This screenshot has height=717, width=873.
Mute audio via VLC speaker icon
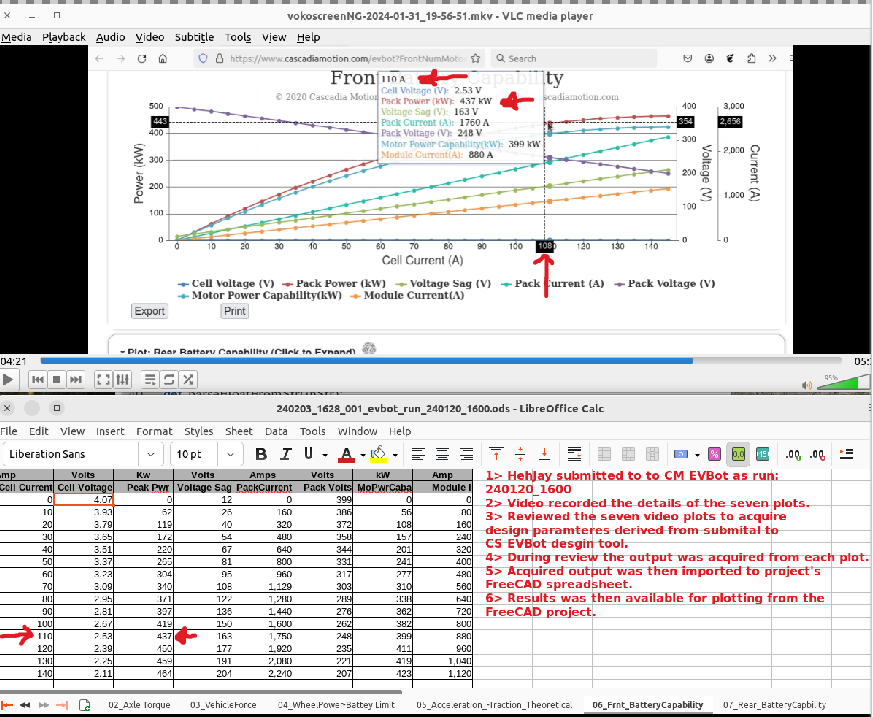click(x=806, y=384)
